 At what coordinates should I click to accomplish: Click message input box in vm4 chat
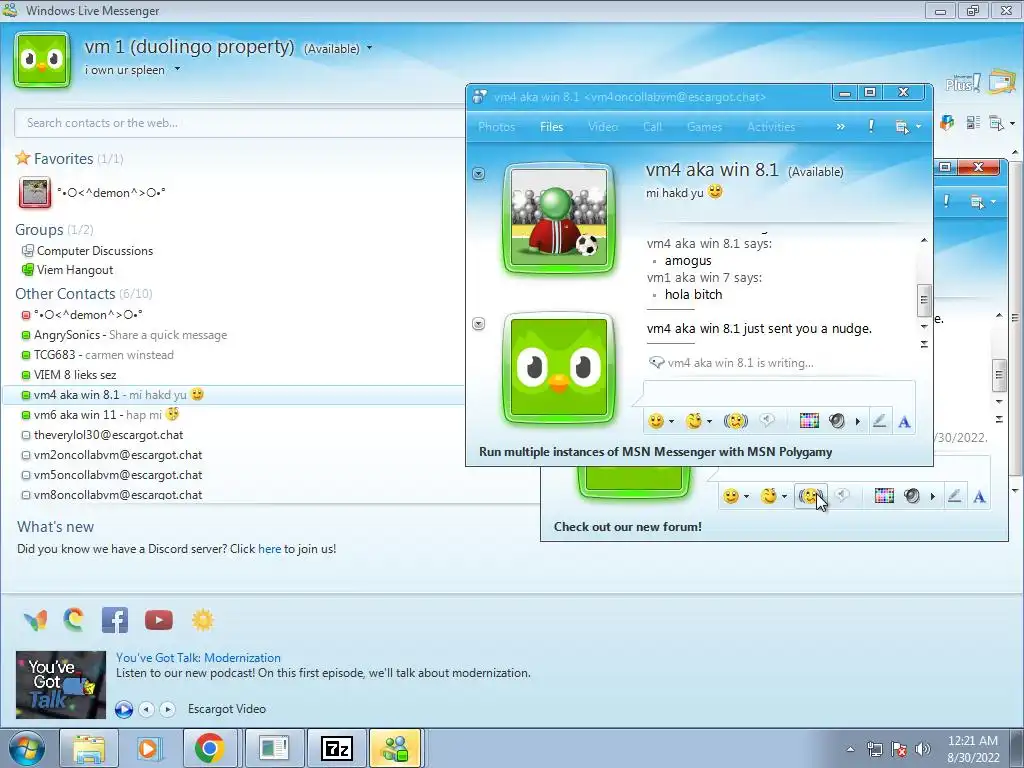pos(778,394)
